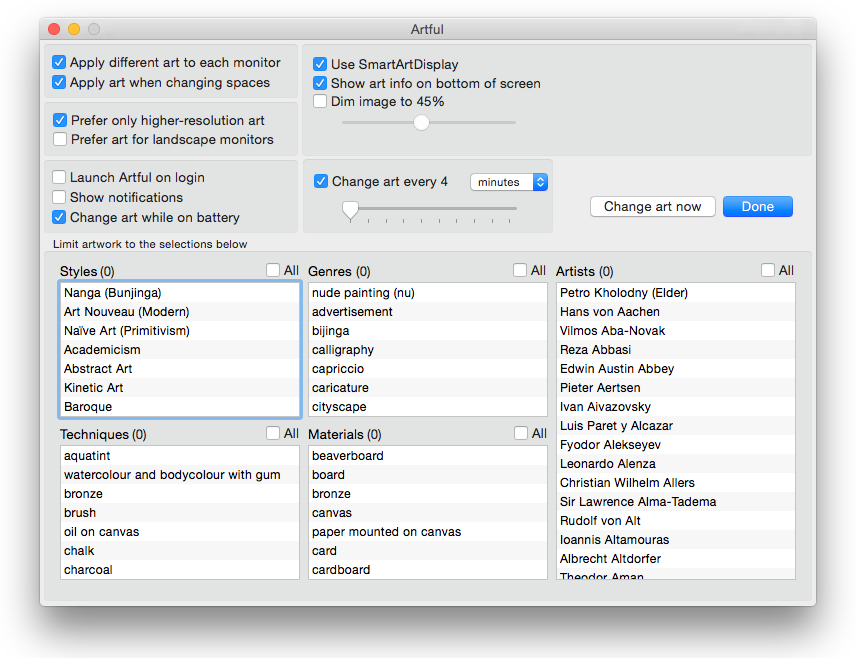Select Naïve Art (Primitivism) style
The height and width of the screenshot is (658, 856).
click(180, 331)
